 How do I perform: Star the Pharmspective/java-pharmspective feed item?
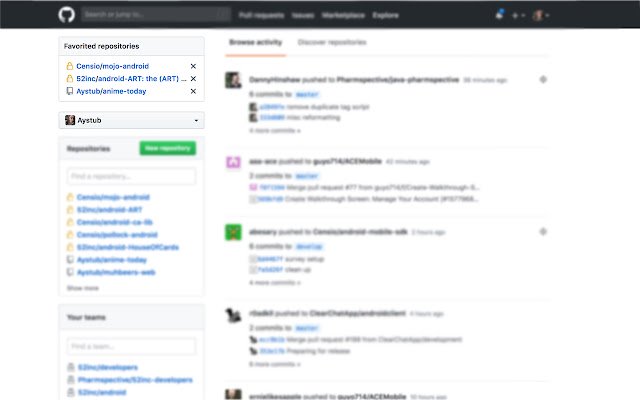(x=543, y=79)
